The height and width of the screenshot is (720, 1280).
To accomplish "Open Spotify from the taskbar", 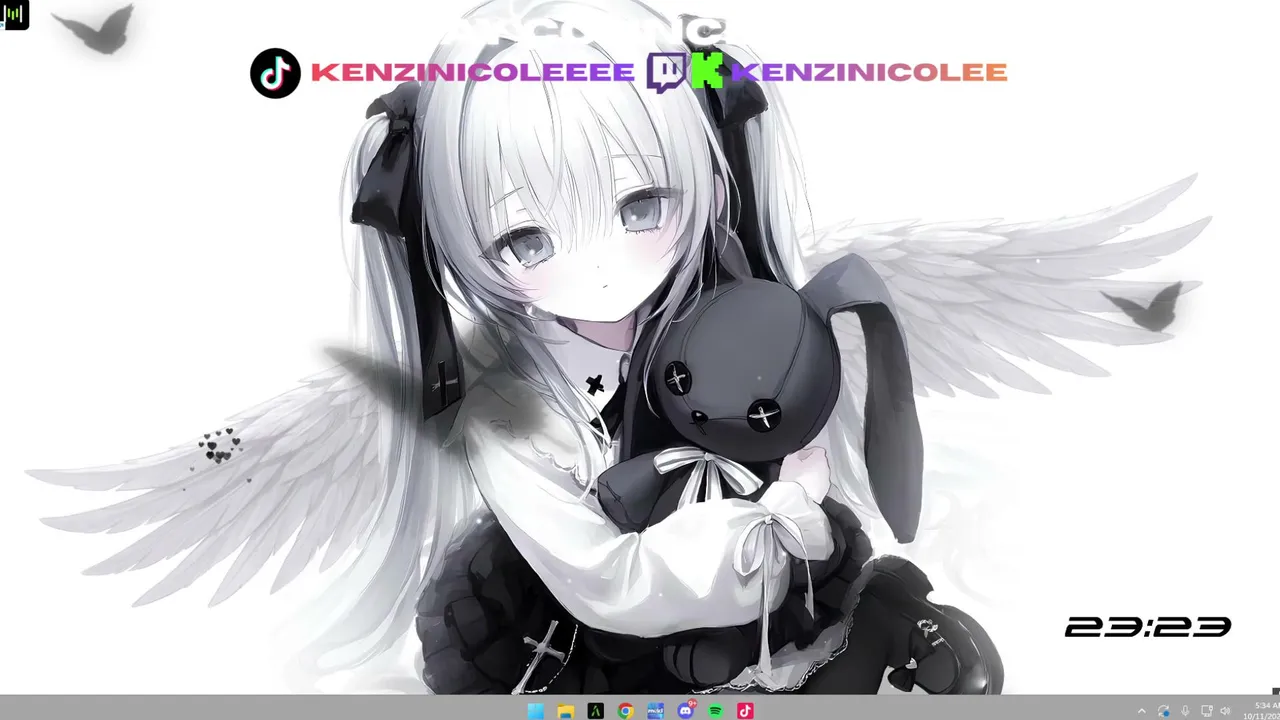I will tap(716, 711).
